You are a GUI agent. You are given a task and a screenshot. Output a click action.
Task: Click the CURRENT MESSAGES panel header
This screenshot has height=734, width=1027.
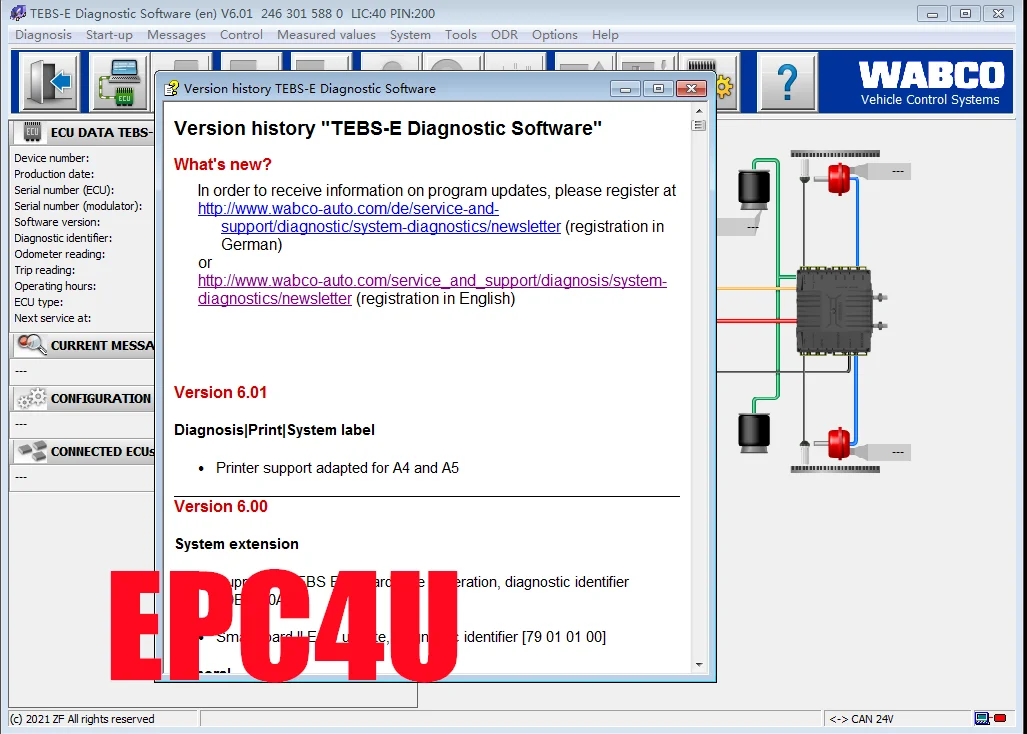click(83, 345)
